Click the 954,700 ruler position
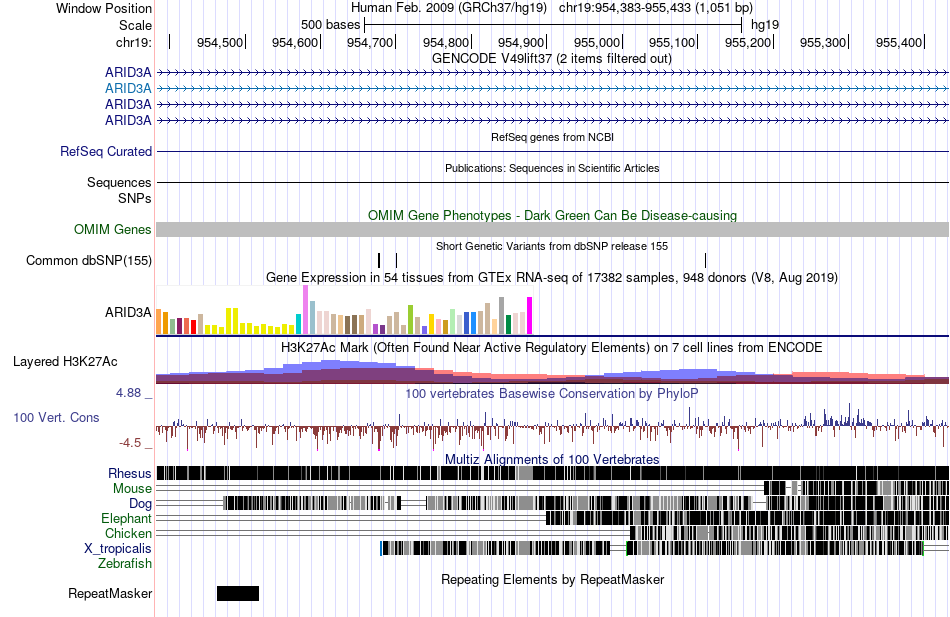950x617 pixels. (370, 42)
